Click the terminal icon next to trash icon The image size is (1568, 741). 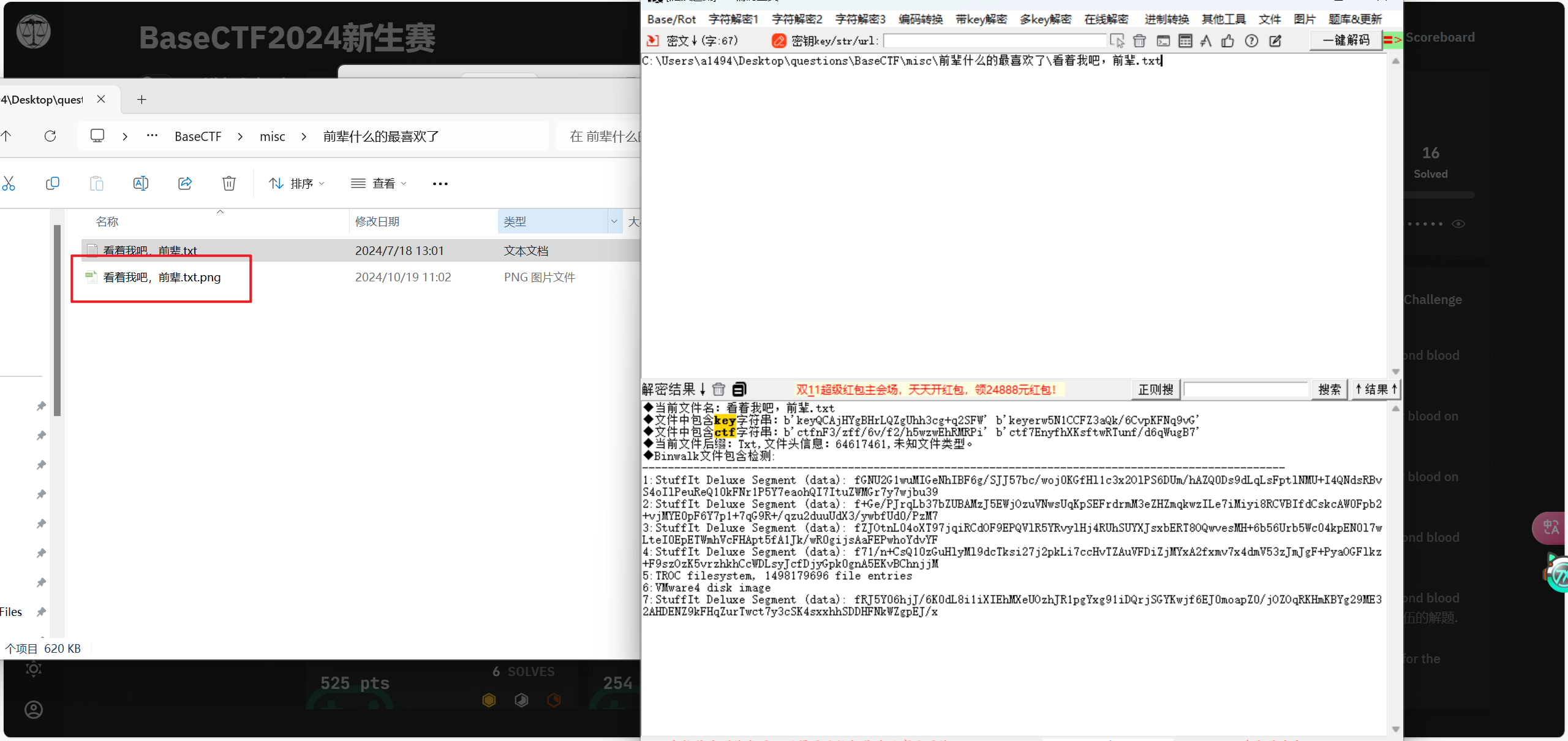point(1163,40)
